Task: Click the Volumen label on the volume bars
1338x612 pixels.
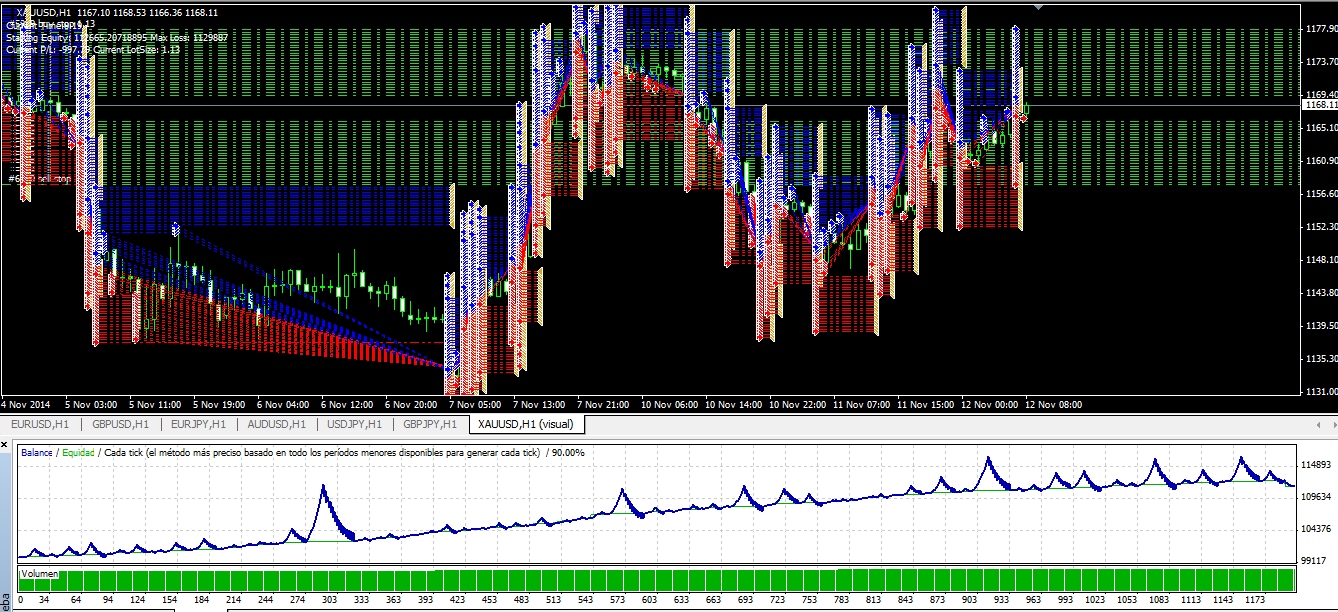Action: pyautogui.click(x=40, y=575)
